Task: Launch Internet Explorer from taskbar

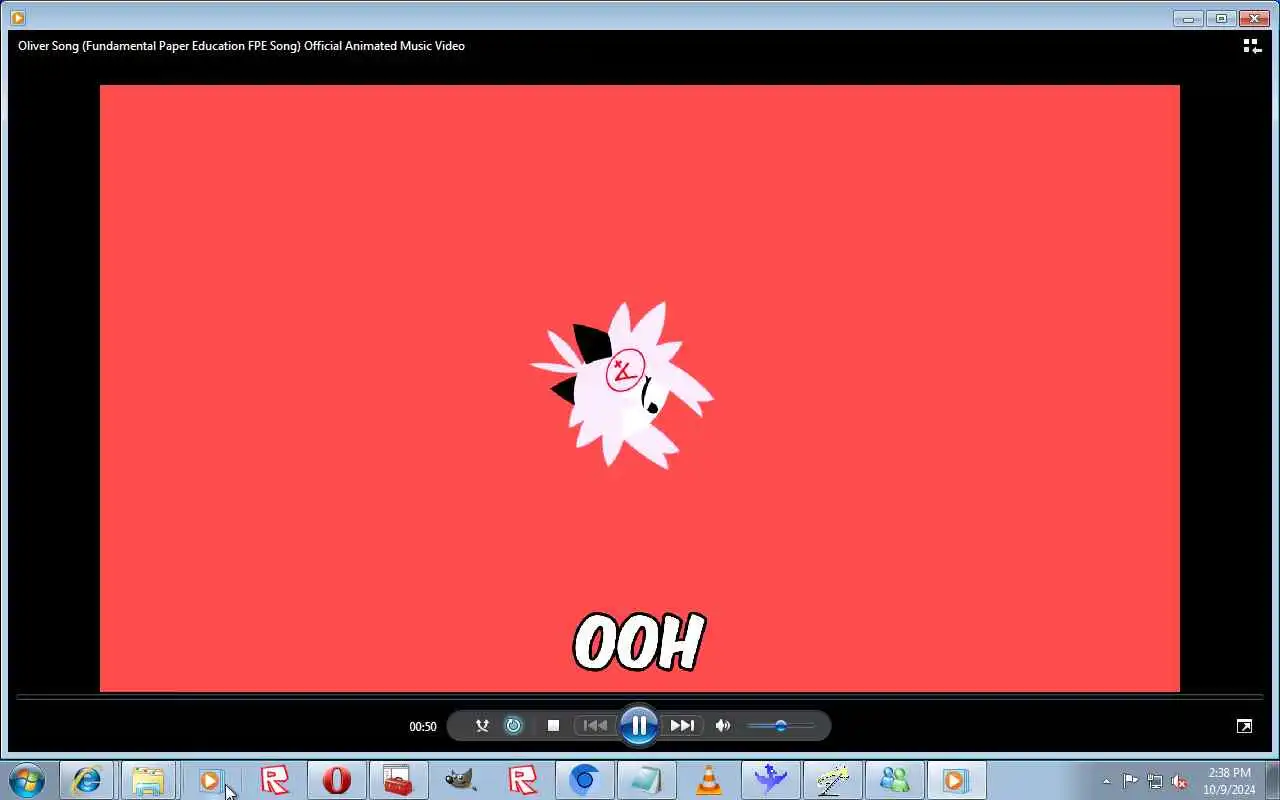Action: point(87,780)
